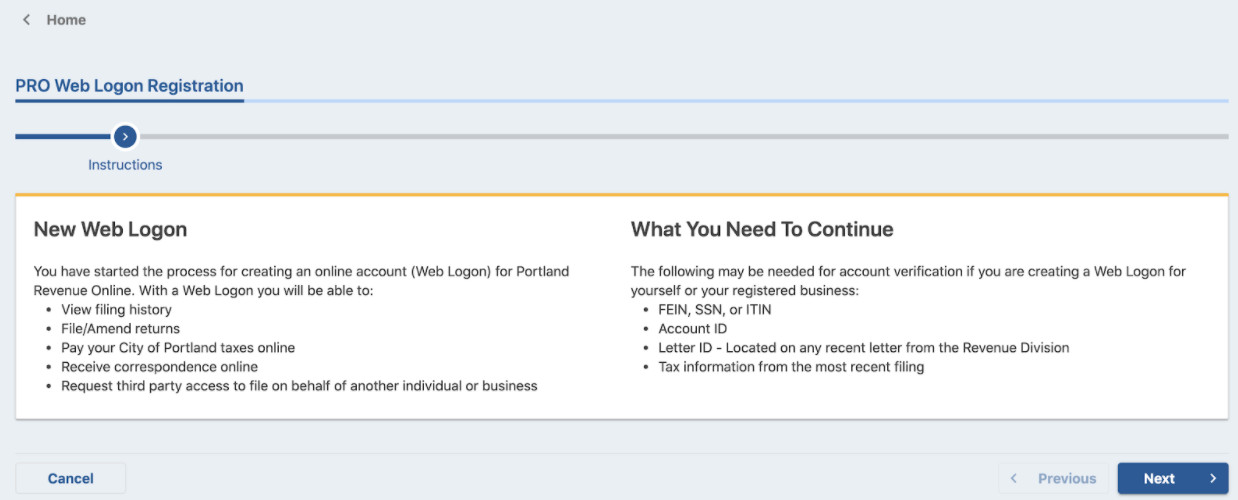Viewport: 1238px width, 500px height.
Task: Click the Request third party access bullet
Action: pos(299,386)
